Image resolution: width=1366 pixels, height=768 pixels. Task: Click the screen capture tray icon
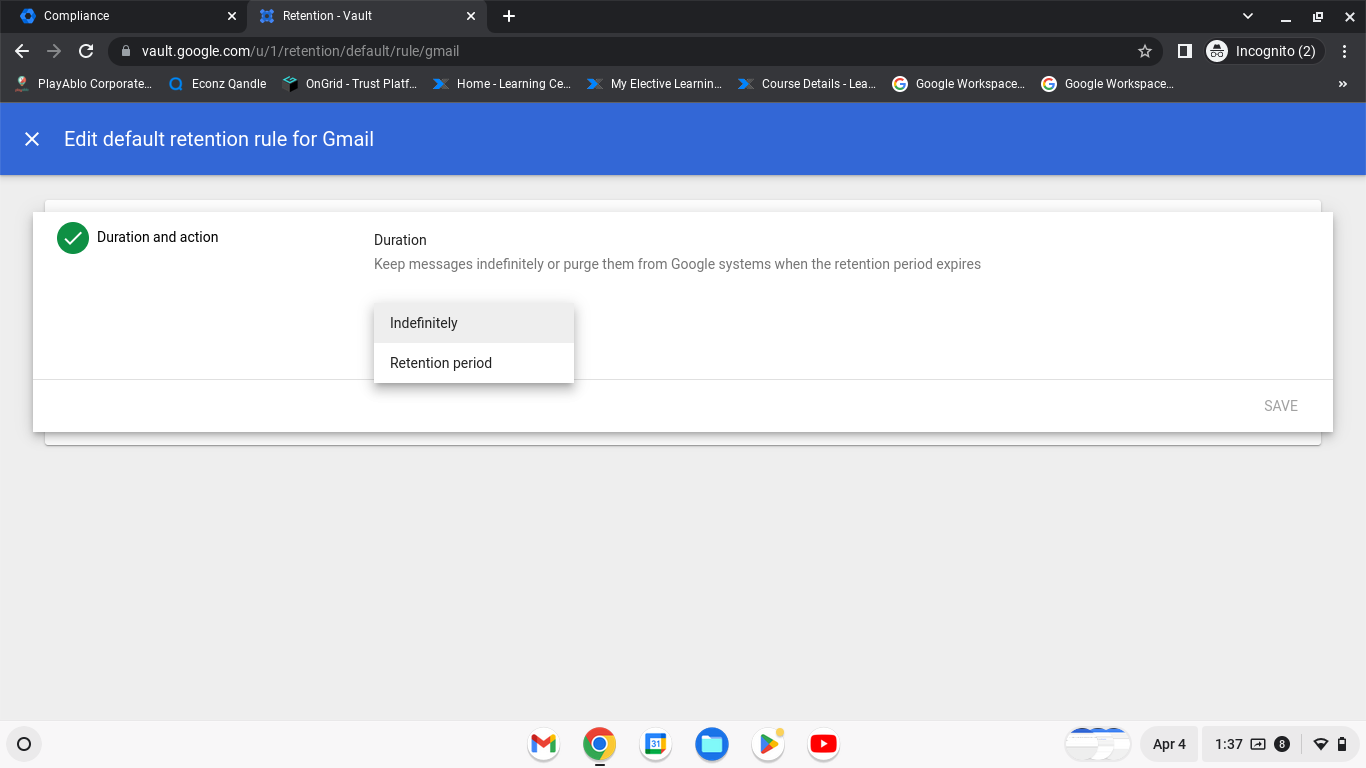pos(1258,744)
